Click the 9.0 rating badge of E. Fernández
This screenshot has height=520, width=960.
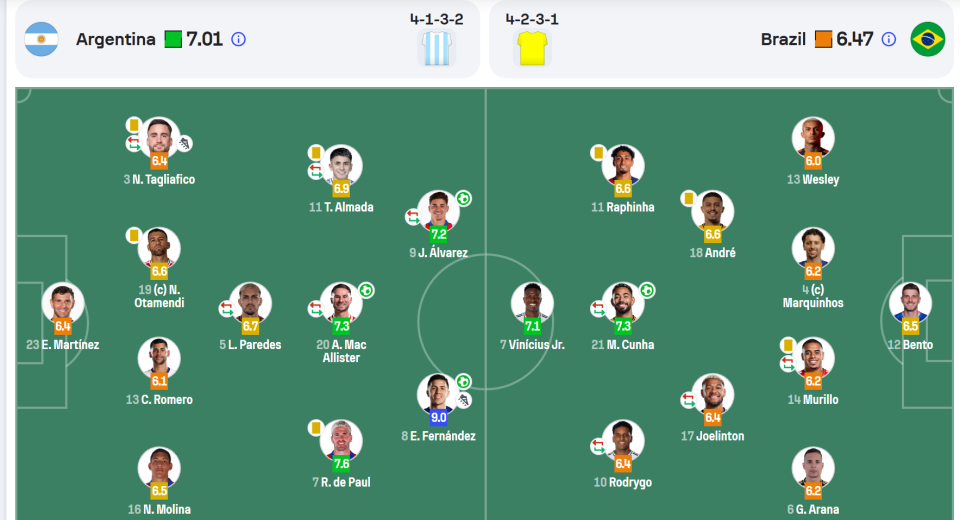coord(438,417)
